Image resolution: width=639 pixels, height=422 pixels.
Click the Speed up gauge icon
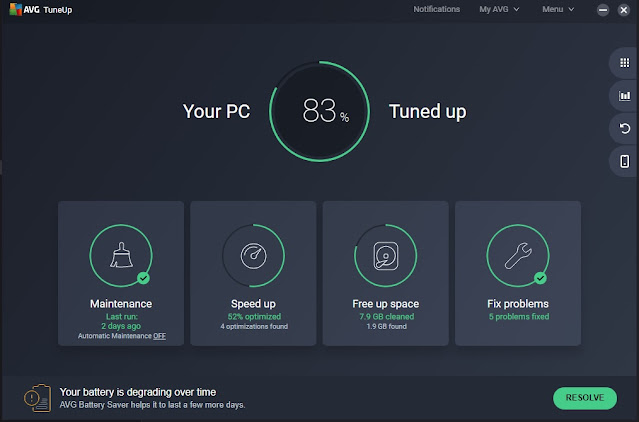click(x=253, y=256)
